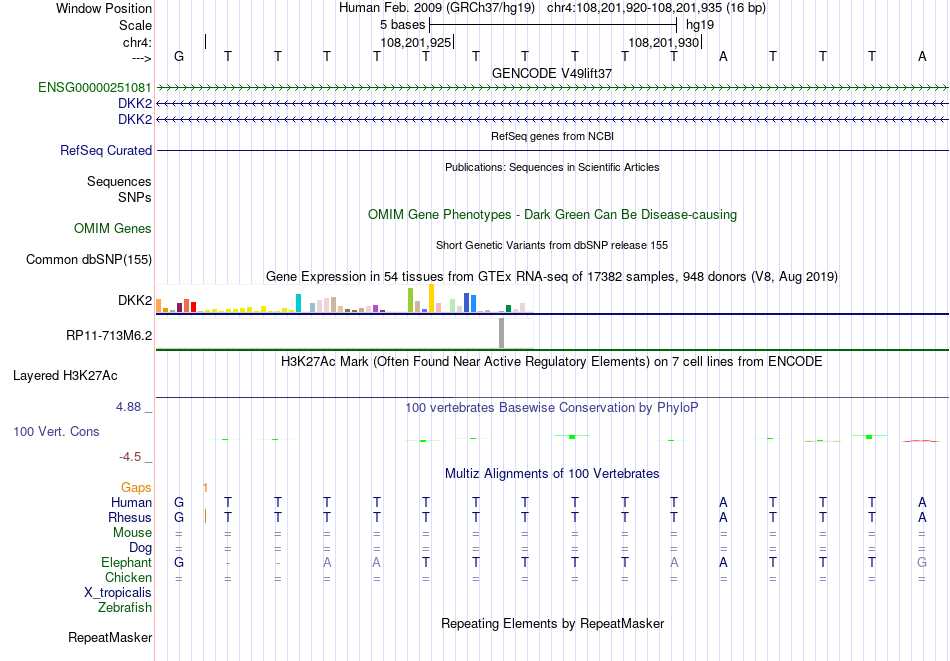Viewport: 950px width, 661px height.
Task: Select the Mouse alignment row label
Action: (133, 533)
